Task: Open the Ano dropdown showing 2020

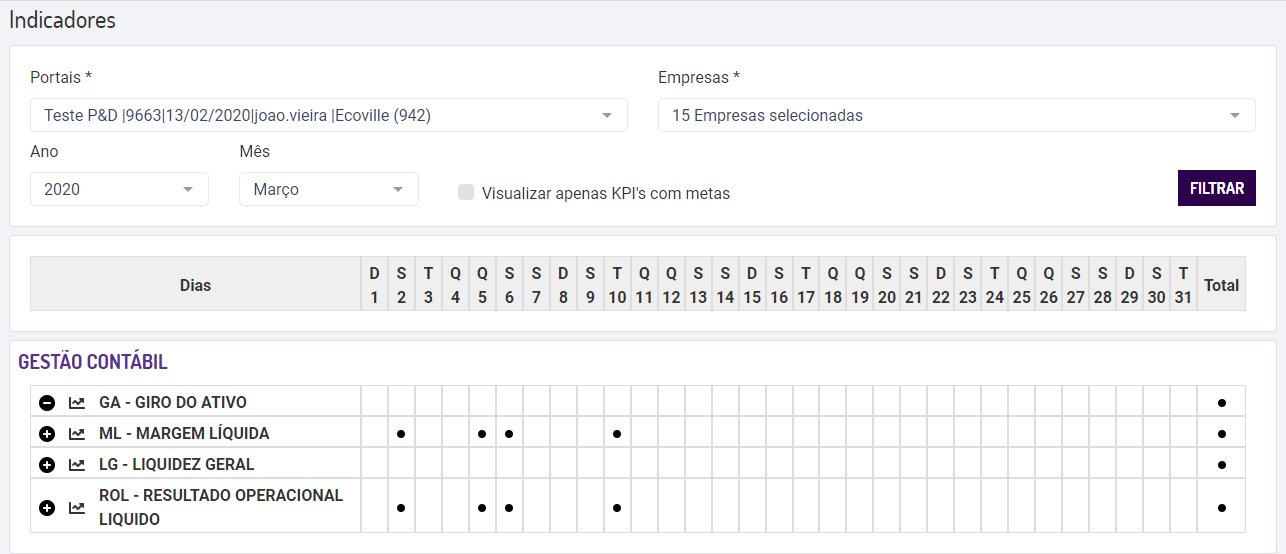Action: click(x=119, y=189)
